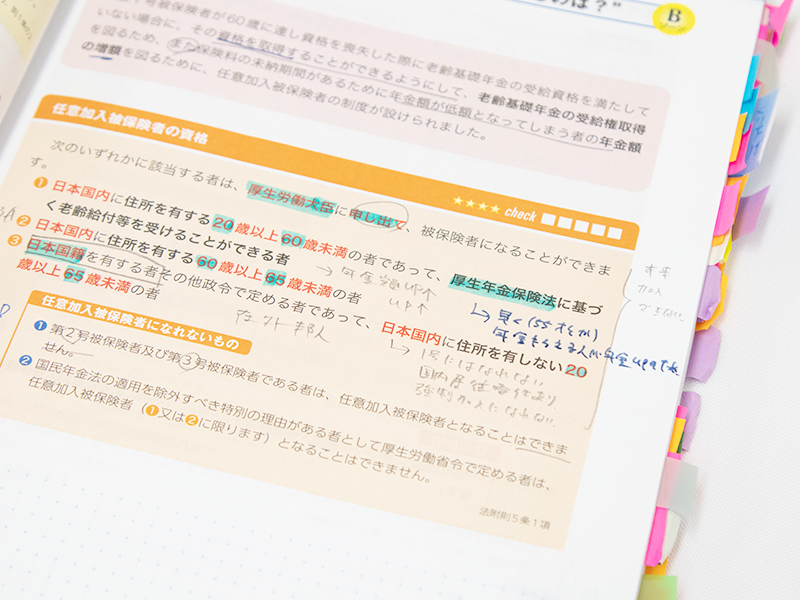Tap orange circled number 1 before 日本国内

click(40, 183)
